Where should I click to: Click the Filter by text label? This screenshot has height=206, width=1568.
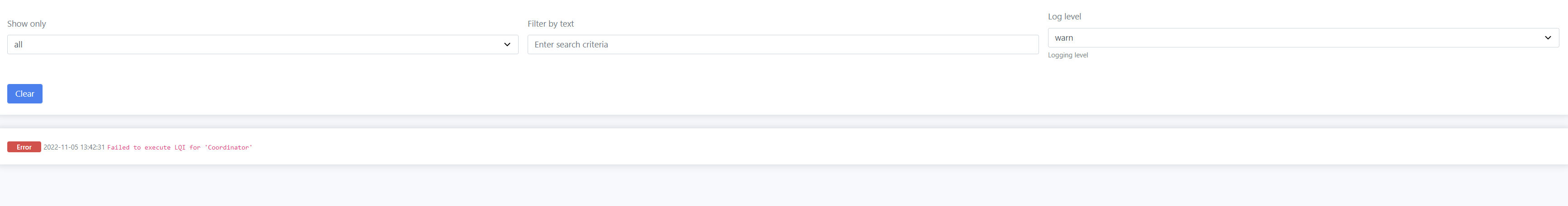[x=551, y=23]
